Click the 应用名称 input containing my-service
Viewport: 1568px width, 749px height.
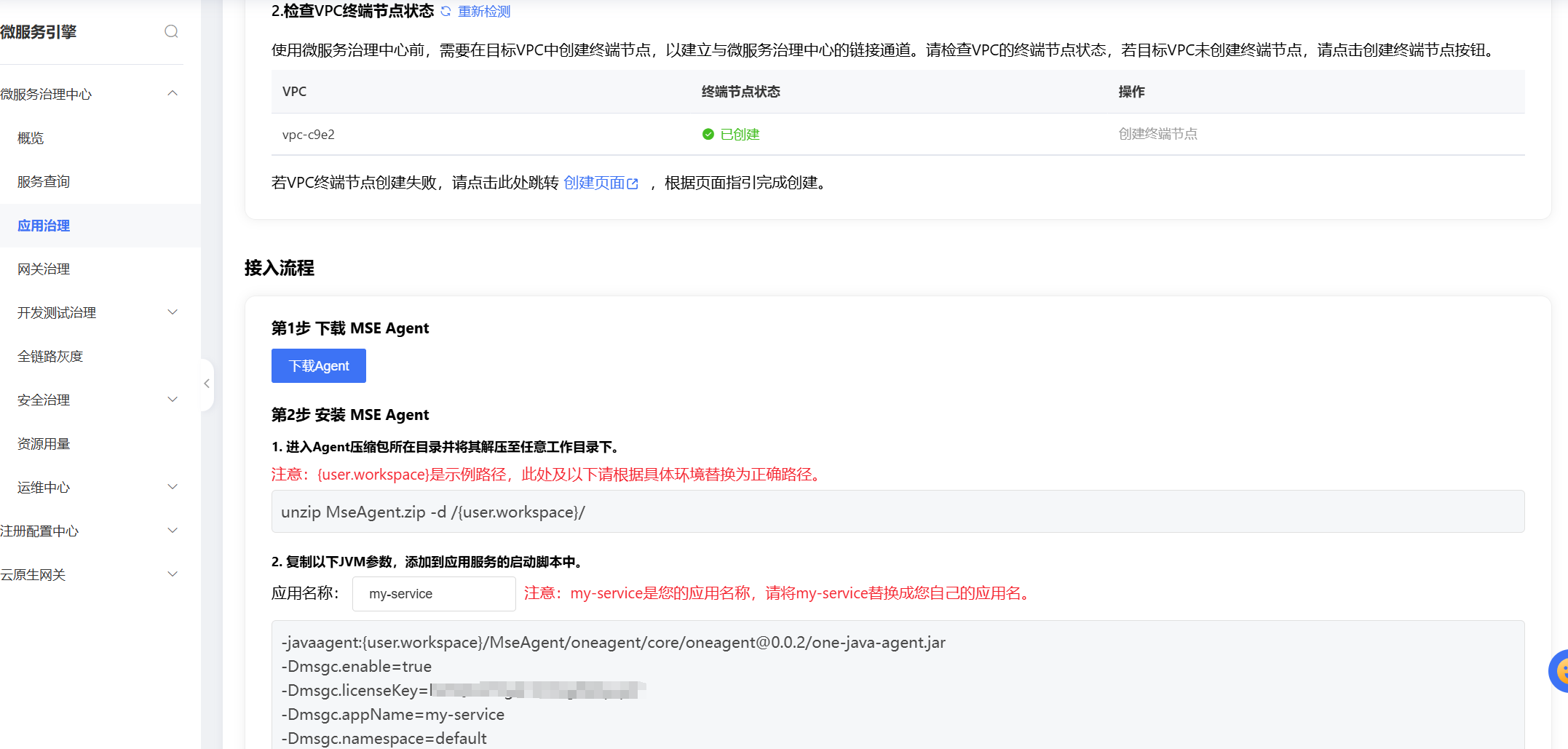434,594
